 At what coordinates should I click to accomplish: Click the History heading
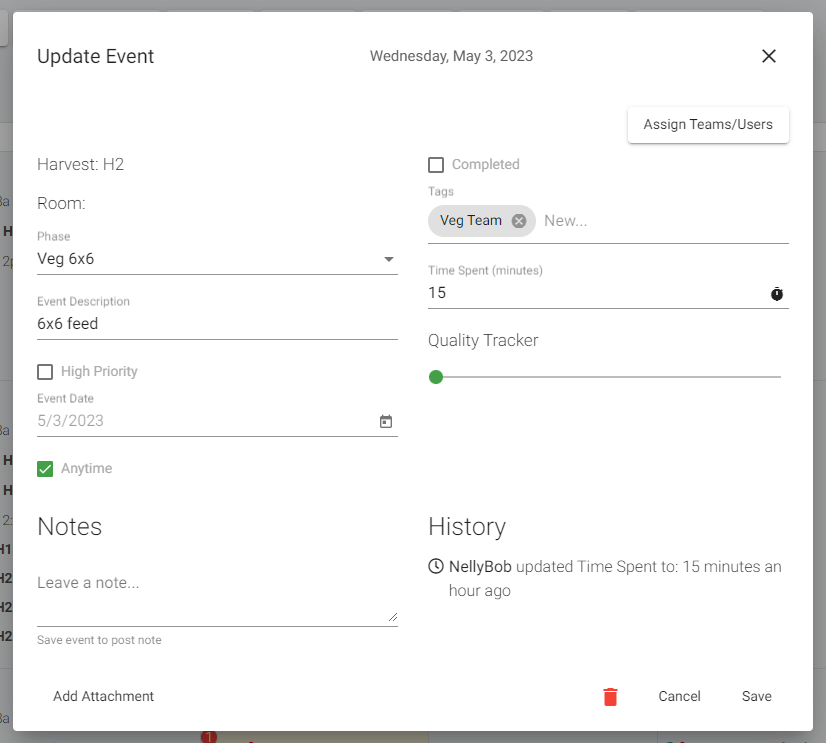pyautogui.click(x=467, y=526)
